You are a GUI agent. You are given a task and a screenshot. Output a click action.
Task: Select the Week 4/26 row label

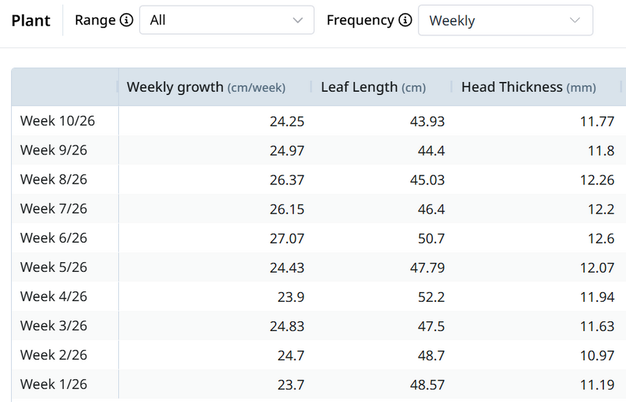54,297
